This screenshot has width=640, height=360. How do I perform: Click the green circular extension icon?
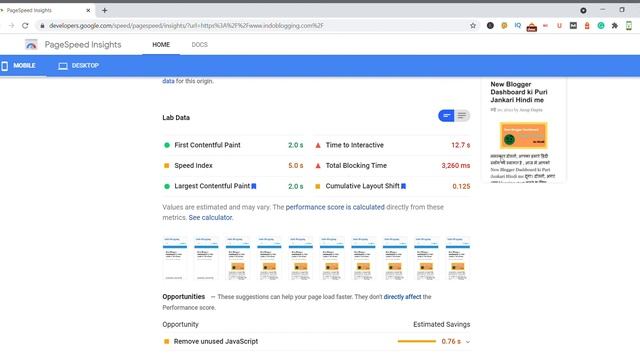point(601,26)
